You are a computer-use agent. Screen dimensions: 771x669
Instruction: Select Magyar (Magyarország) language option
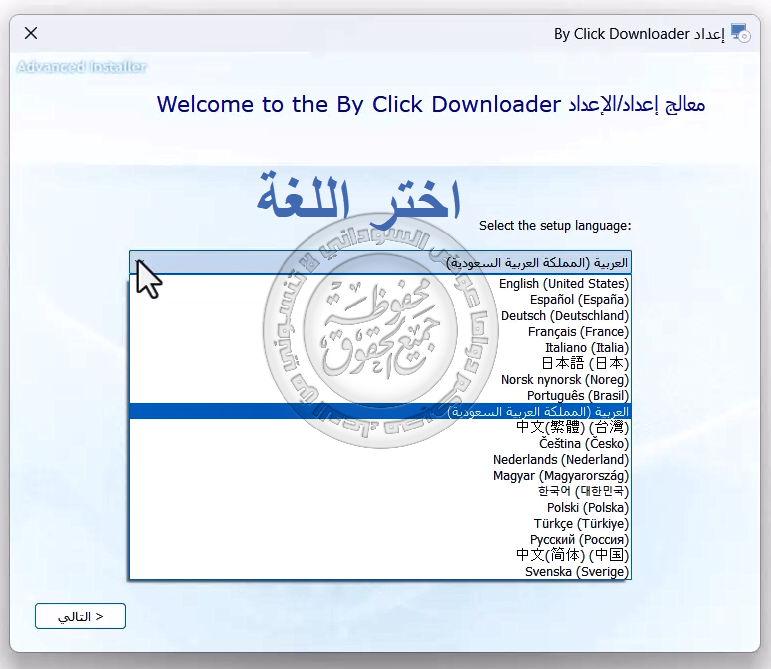(561, 476)
